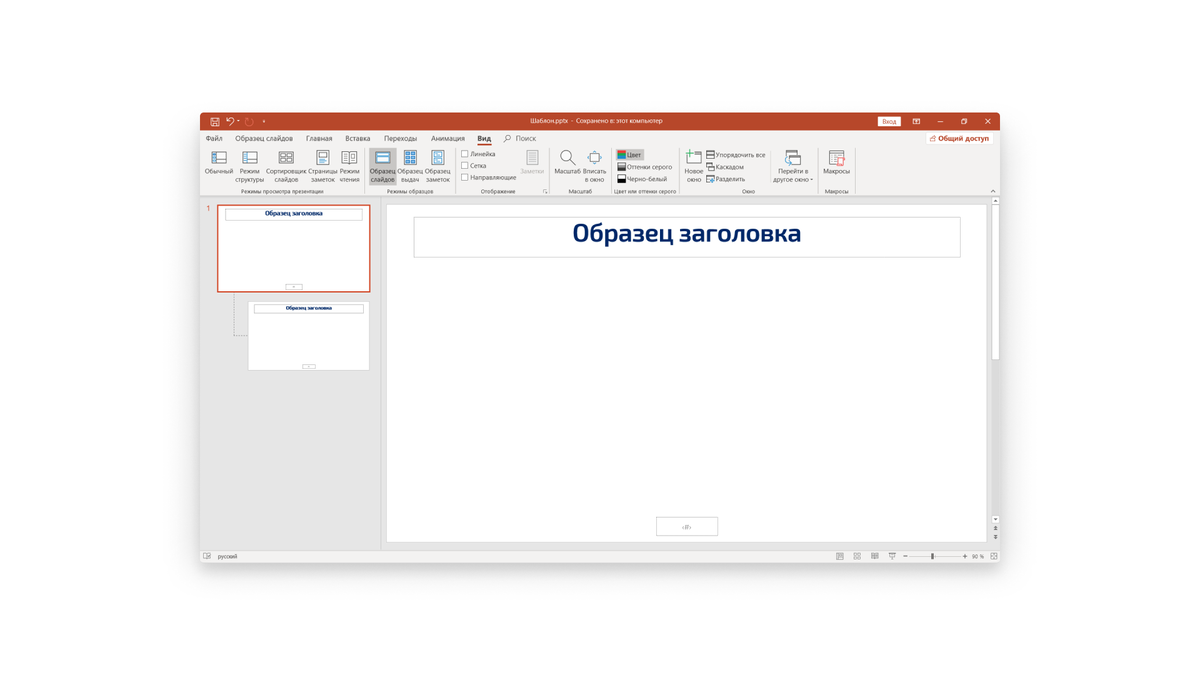Viewport: 1200px width, 675px height.
Task: Select Черно-белый black and white mode
Action: [x=642, y=179]
